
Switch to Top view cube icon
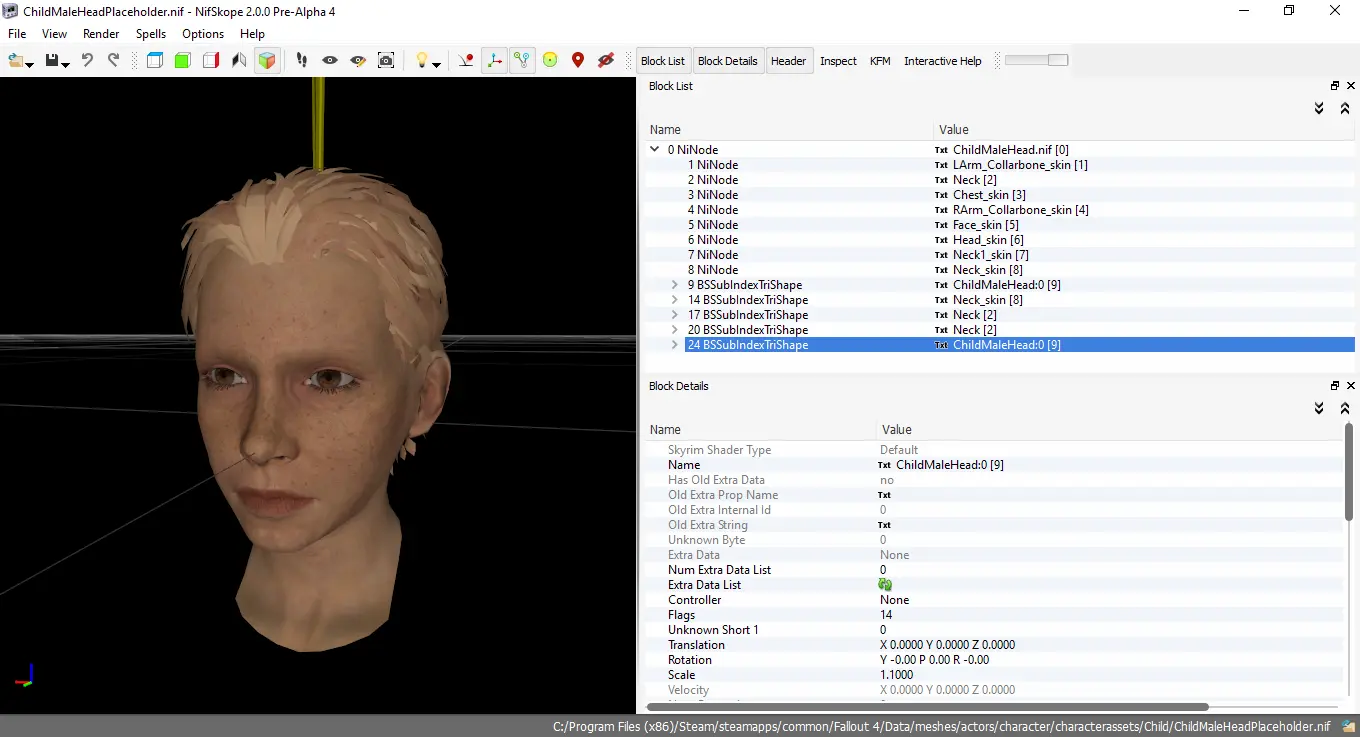coord(154,61)
